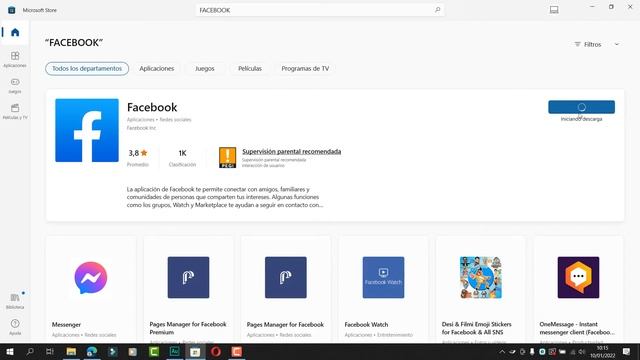
Task: Select the Aplicaciones filter tab
Action: coord(157,69)
